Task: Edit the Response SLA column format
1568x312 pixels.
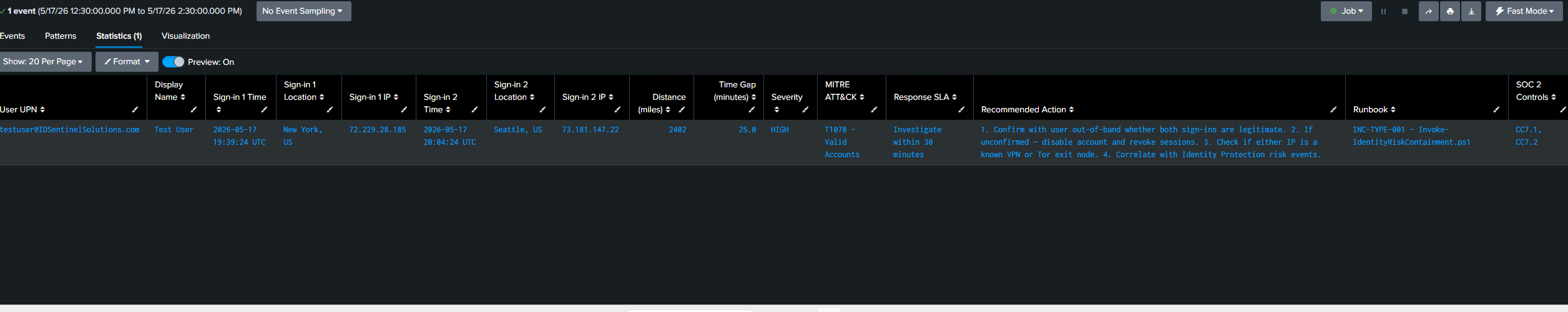Action: (961, 110)
